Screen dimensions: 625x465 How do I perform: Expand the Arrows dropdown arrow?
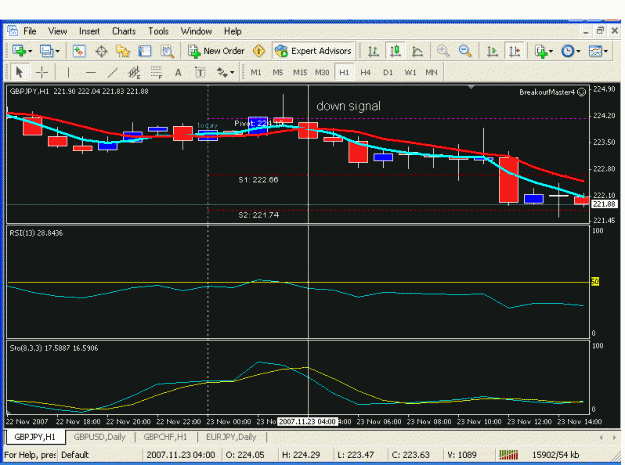coord(232,73)
